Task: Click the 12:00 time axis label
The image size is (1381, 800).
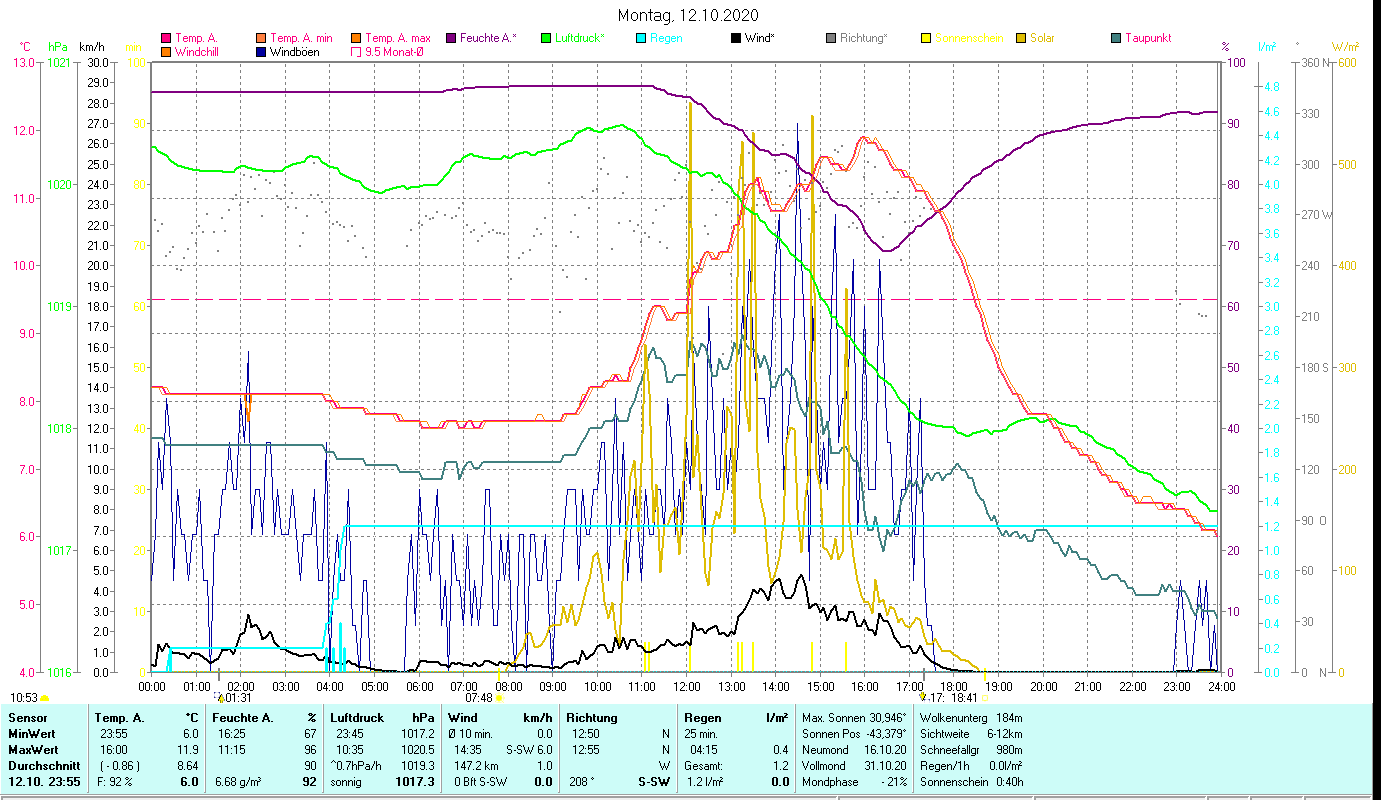Action: tap(687, 686)
